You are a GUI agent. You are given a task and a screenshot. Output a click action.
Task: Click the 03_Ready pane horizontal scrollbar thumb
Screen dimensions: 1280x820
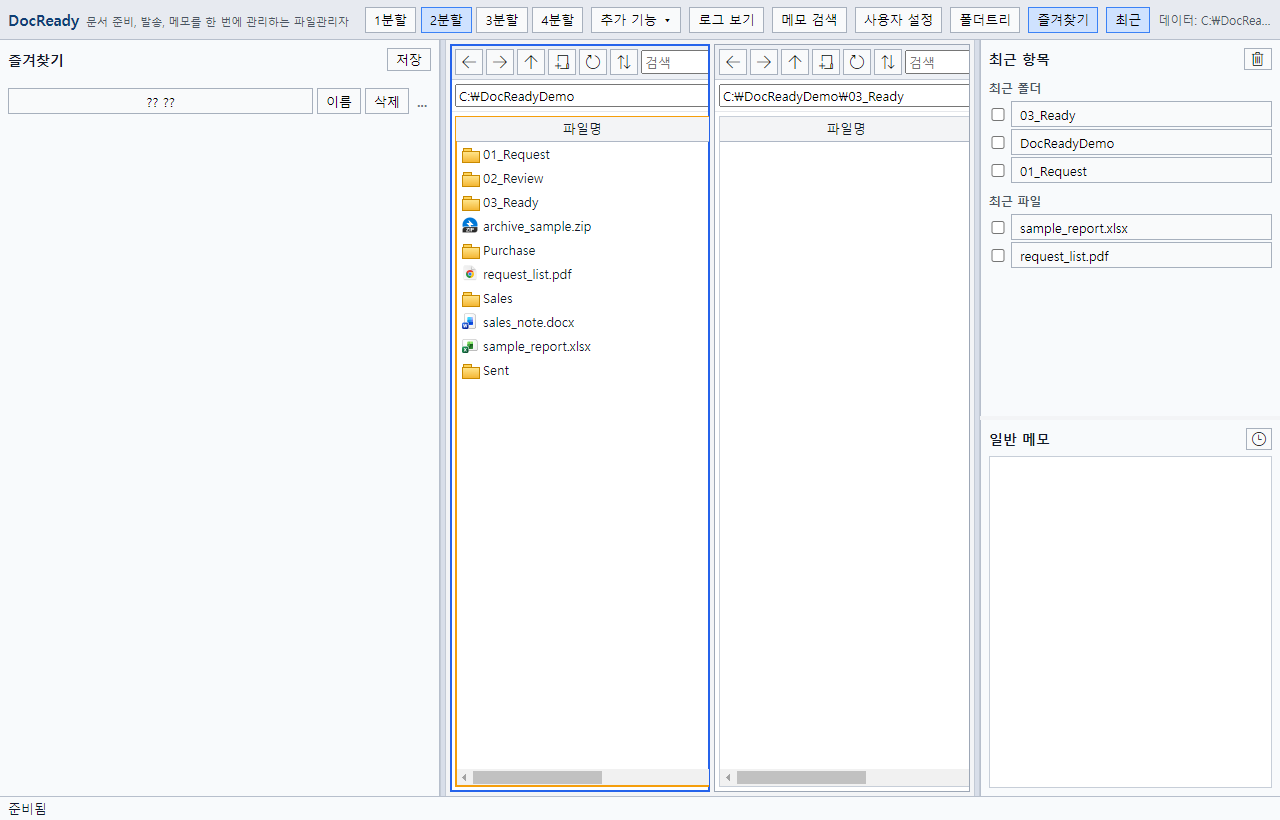pyautogui.click(x=802, y=777)
